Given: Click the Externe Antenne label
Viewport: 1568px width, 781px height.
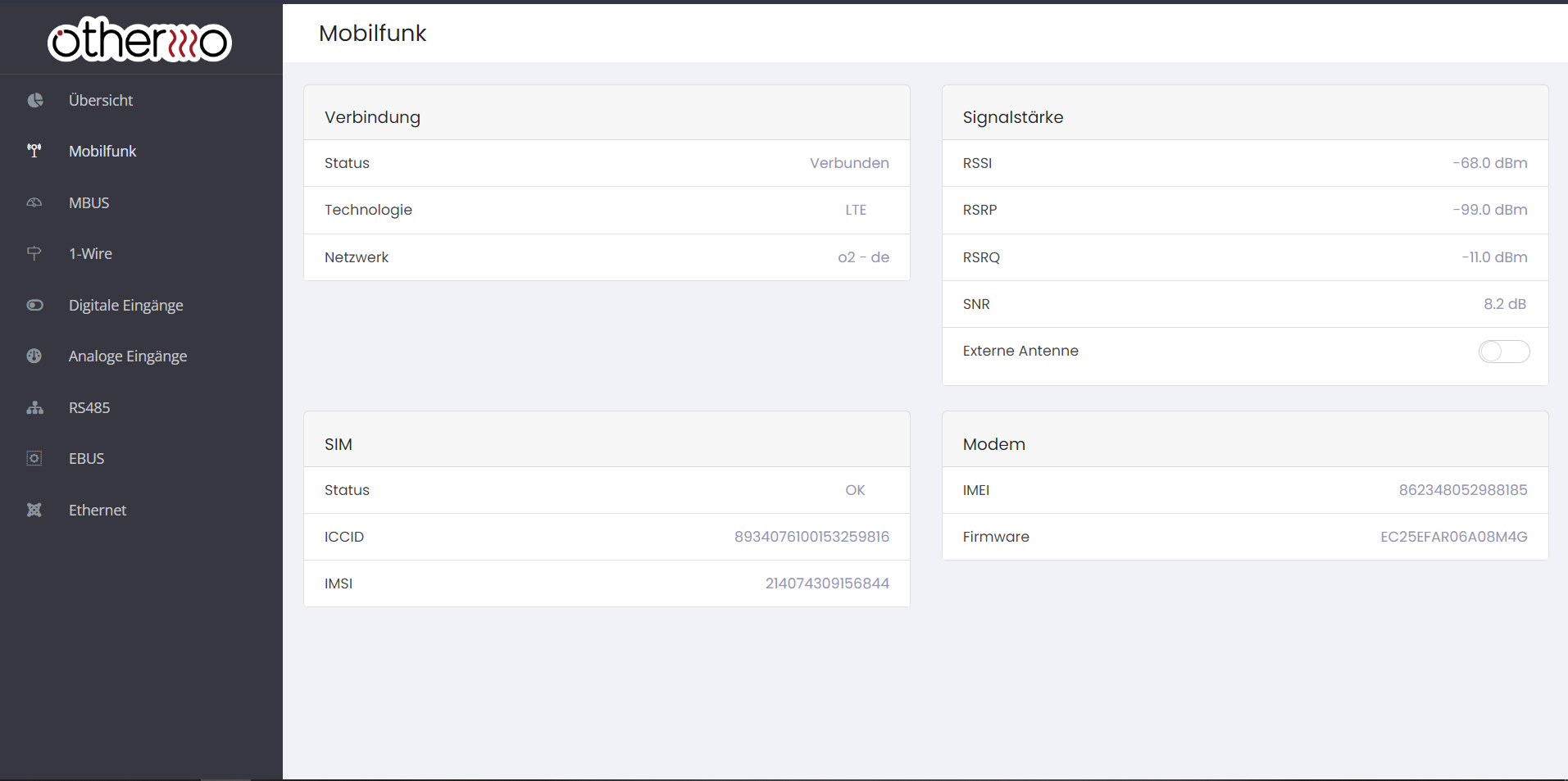Looking at the screenshot, I should (1020, 351).
